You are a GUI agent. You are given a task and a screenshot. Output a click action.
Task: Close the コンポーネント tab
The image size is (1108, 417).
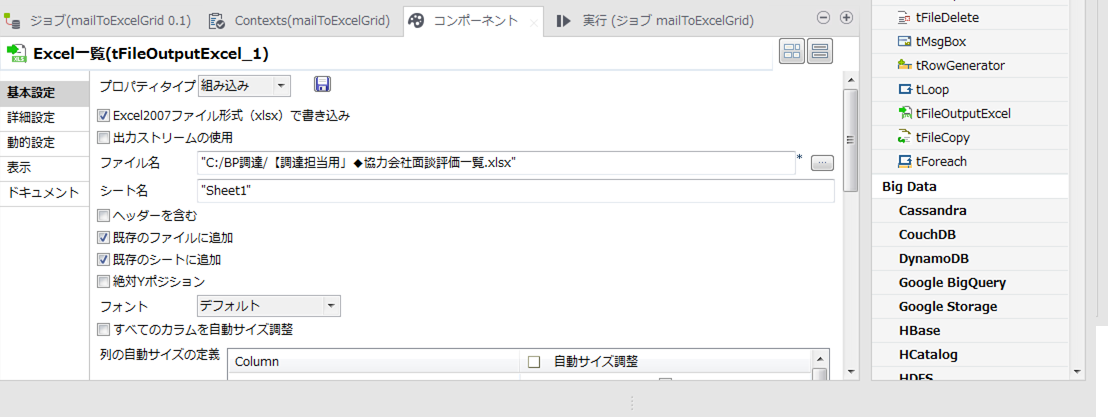(534, 23)
